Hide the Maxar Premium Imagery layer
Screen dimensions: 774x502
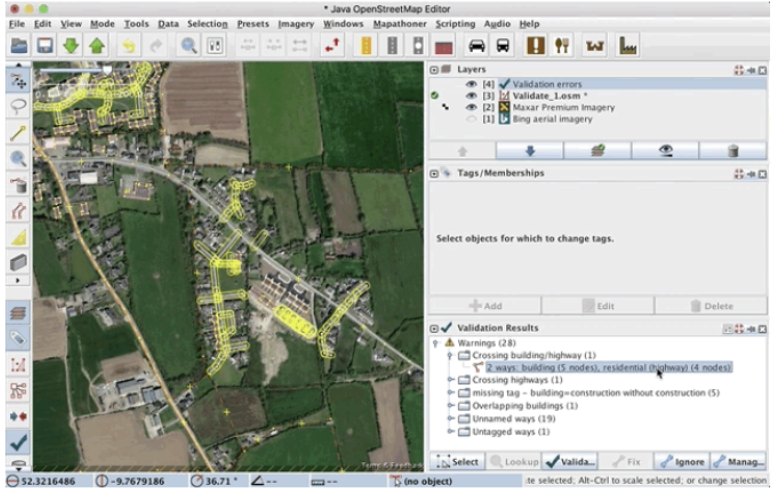[471, 107]
